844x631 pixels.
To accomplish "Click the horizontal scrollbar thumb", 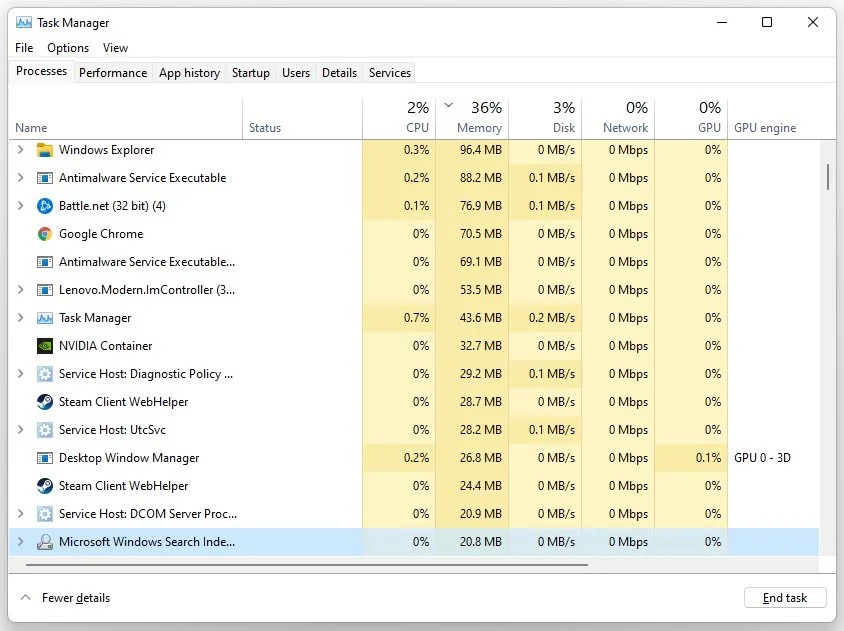I will click(x=307, y=565).
